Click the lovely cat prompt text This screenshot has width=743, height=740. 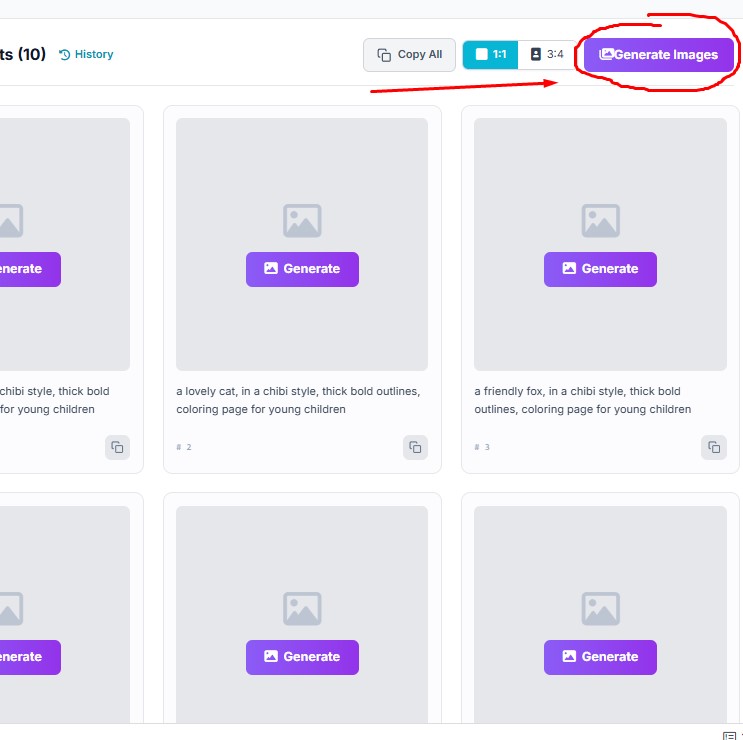tap(298, 400)
